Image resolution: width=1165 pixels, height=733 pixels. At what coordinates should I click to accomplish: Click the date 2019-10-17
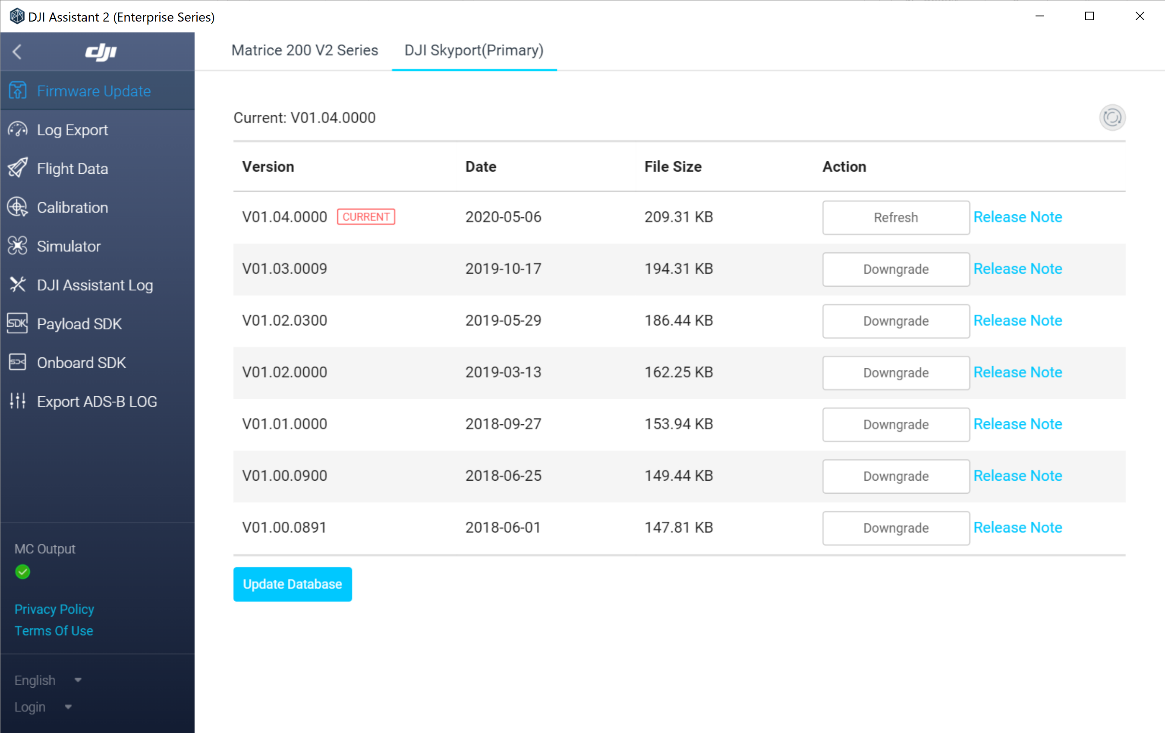(503, 269)
